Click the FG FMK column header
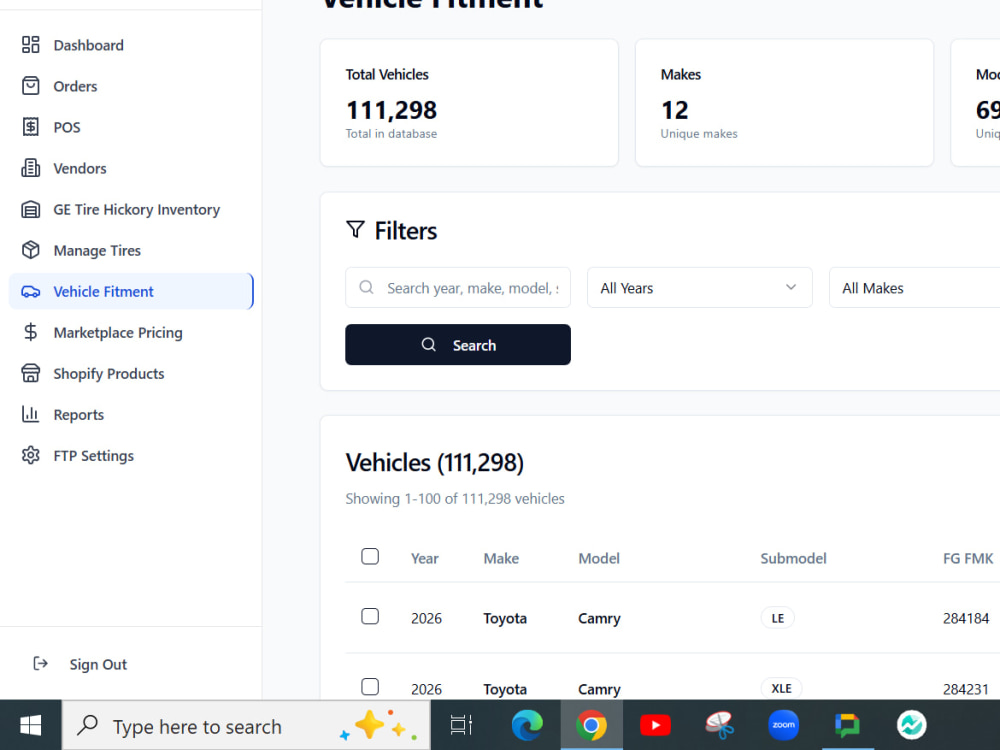1000x750 pixels. pyautogui.click(x=968, y=558)
